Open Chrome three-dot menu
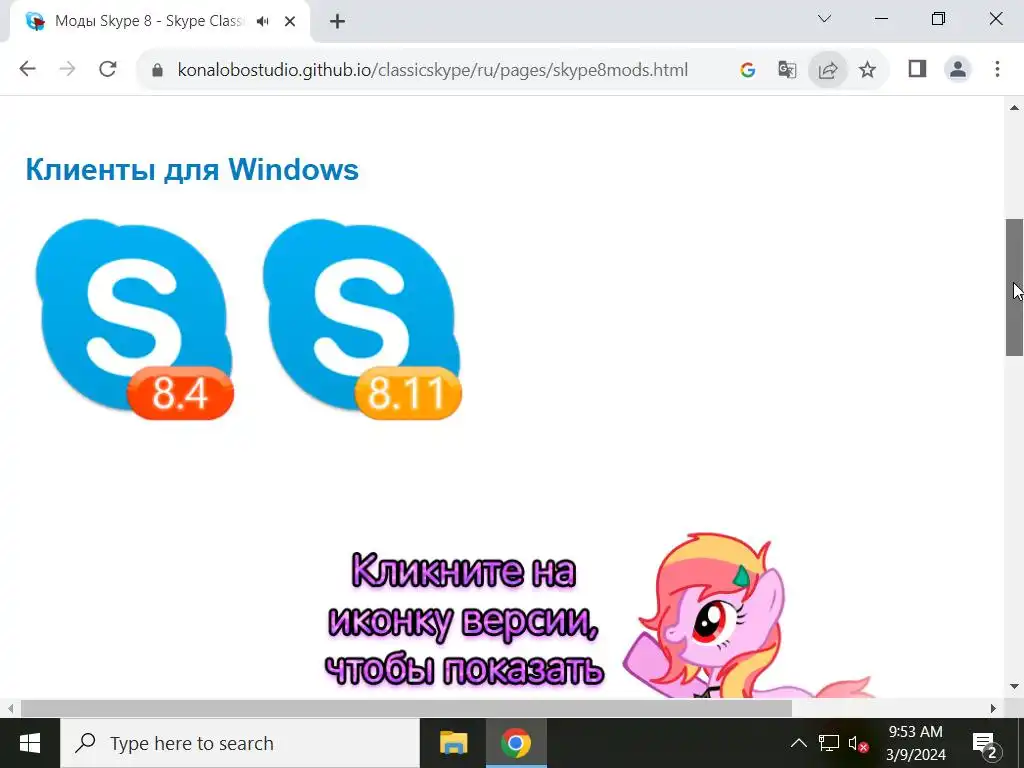 (x=997, y=69)
